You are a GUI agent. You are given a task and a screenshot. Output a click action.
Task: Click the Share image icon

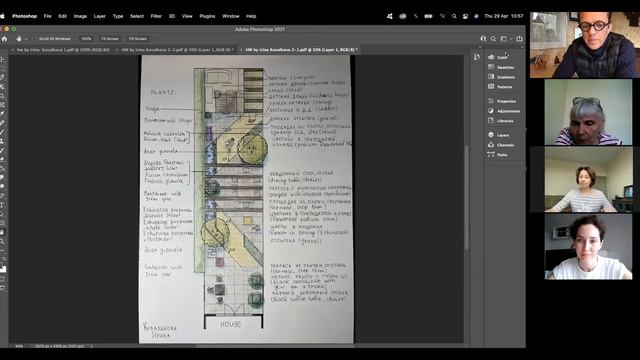tap(519, 39)
